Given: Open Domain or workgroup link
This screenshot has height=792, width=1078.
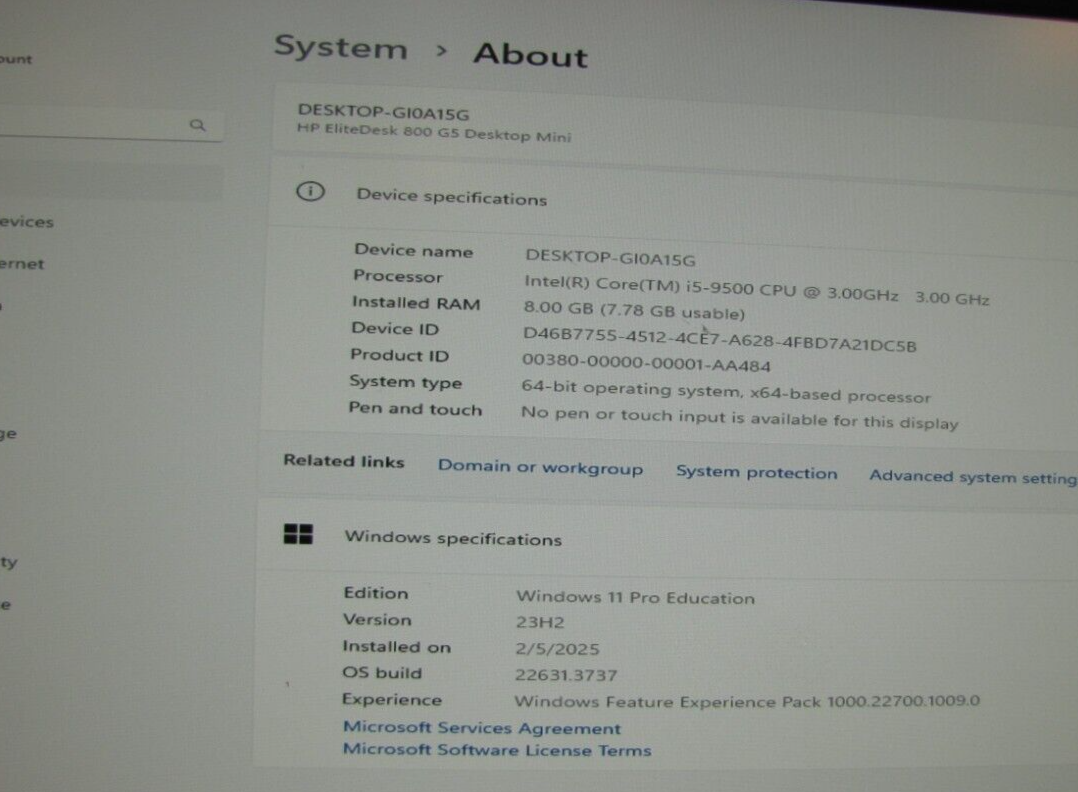Looking at the screenshot, I should click(540, 468).
